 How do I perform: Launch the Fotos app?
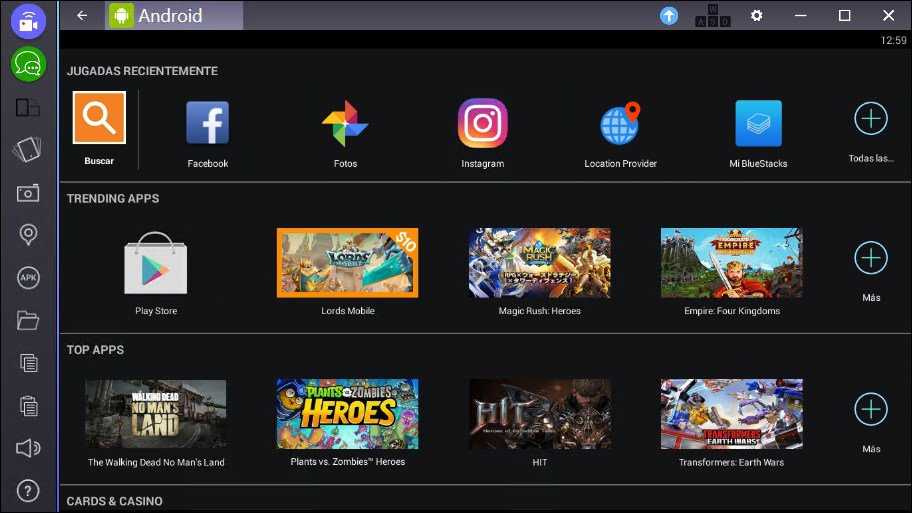[345, 123]
